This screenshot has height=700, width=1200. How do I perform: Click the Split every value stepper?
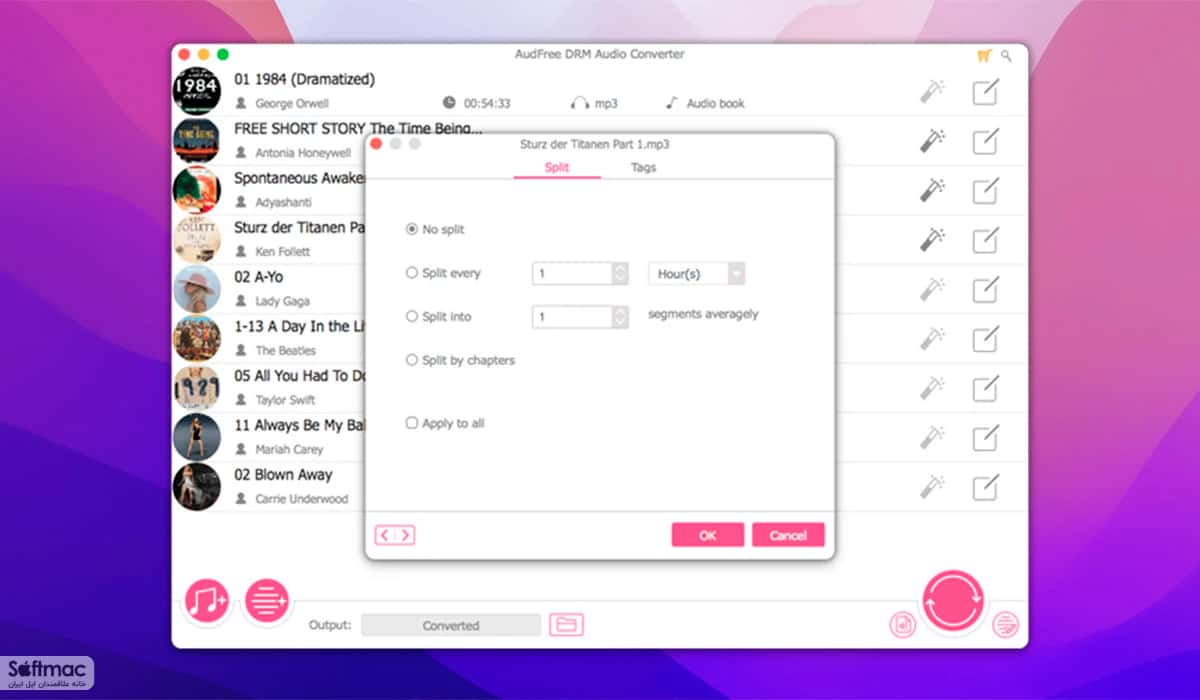click(620, 274)
